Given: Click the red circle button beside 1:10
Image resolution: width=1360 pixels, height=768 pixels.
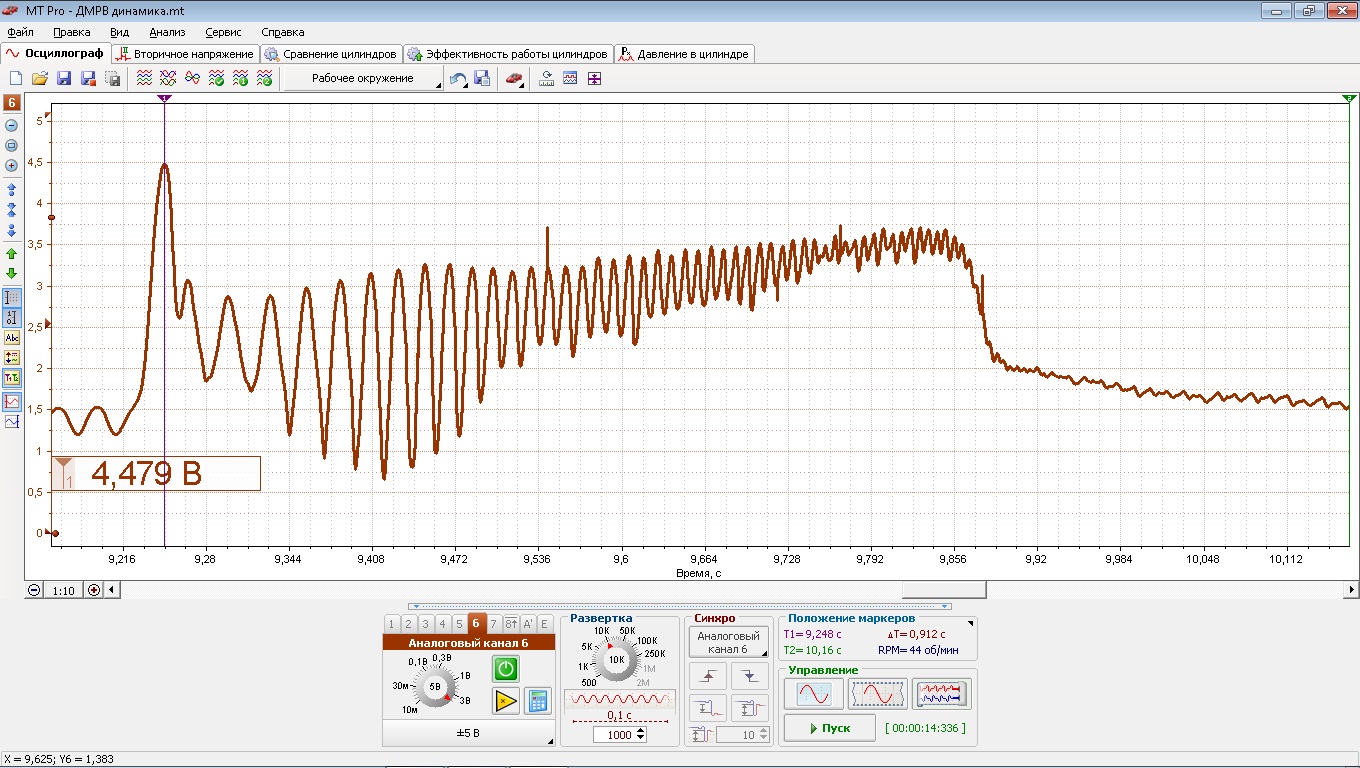Looking at the screenshot, I should (x=94, y=590).
